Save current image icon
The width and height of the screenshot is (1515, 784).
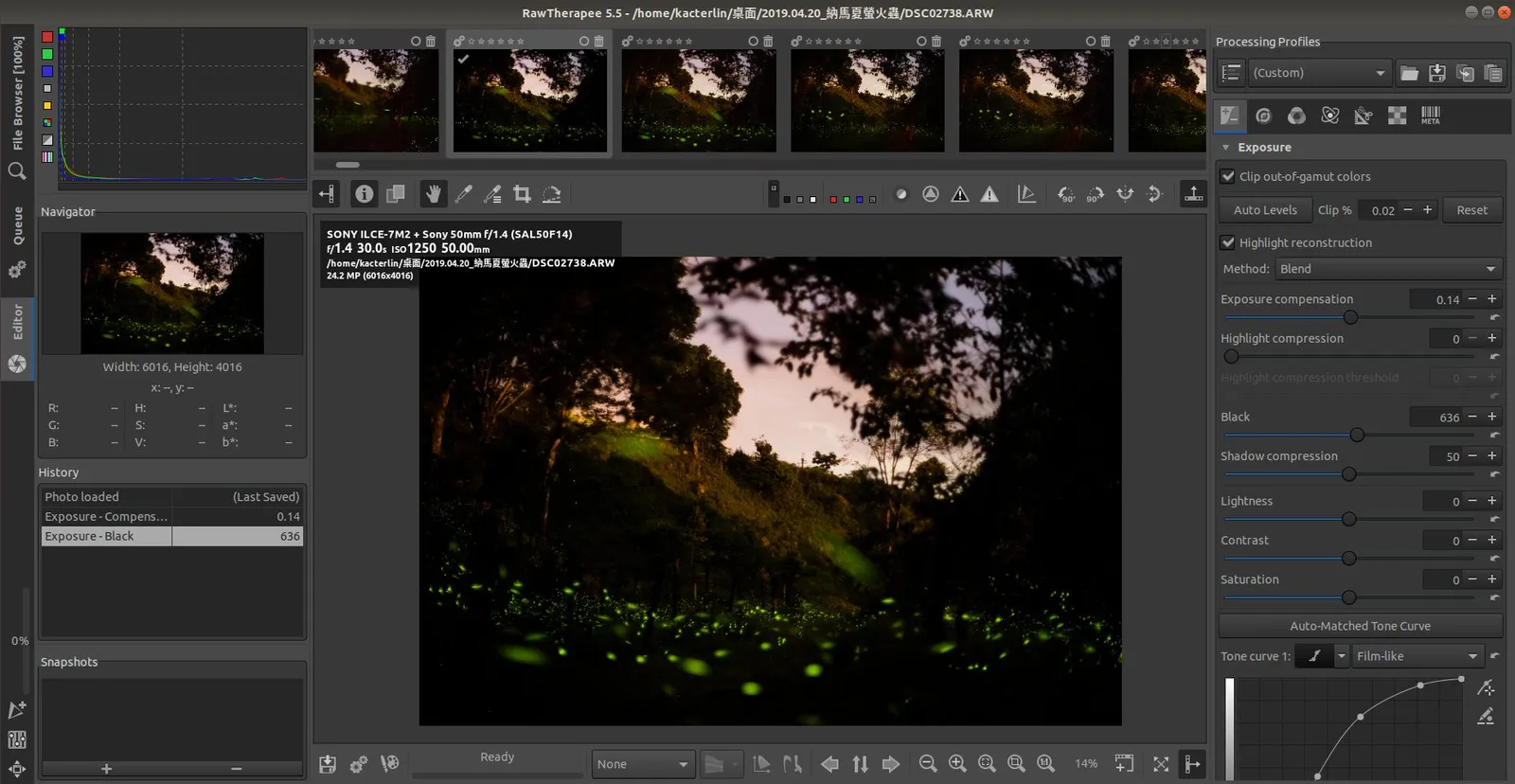click(x=328, y=764)
